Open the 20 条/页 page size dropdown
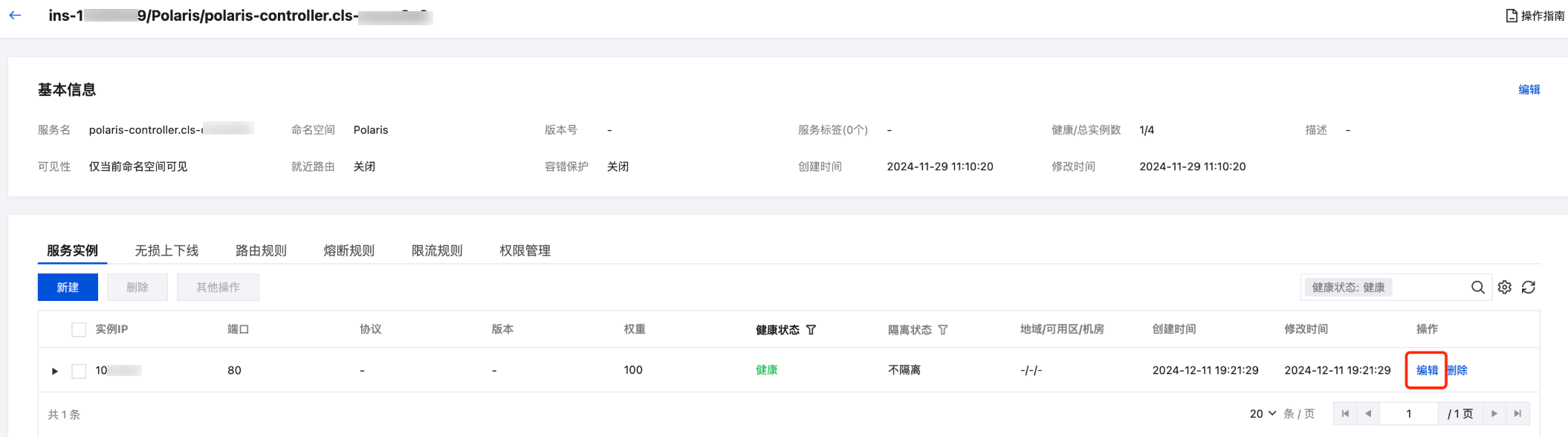This screenshot has height=437, width=1568. coord(1263,414)
